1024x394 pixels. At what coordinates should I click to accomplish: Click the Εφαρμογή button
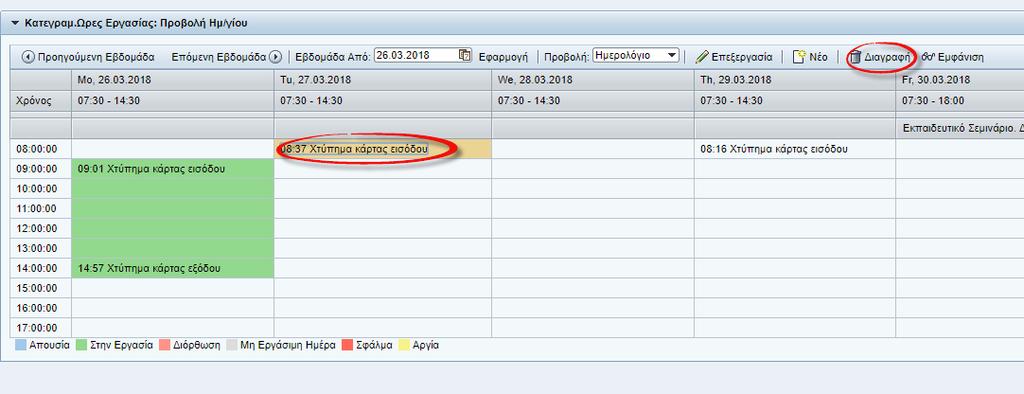click(502, 57)
